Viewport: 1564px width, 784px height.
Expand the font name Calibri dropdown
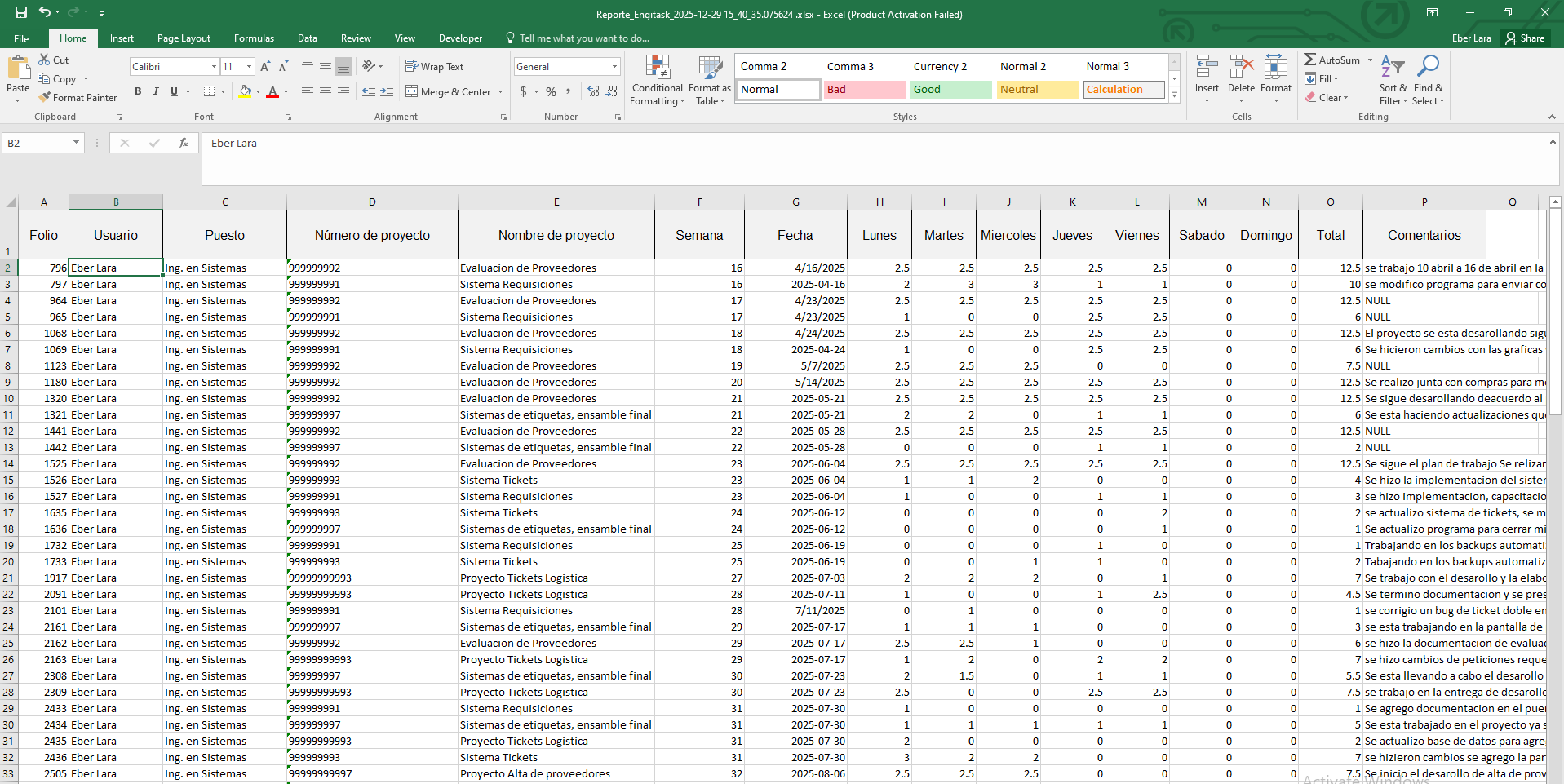click(x=214, y=67)
